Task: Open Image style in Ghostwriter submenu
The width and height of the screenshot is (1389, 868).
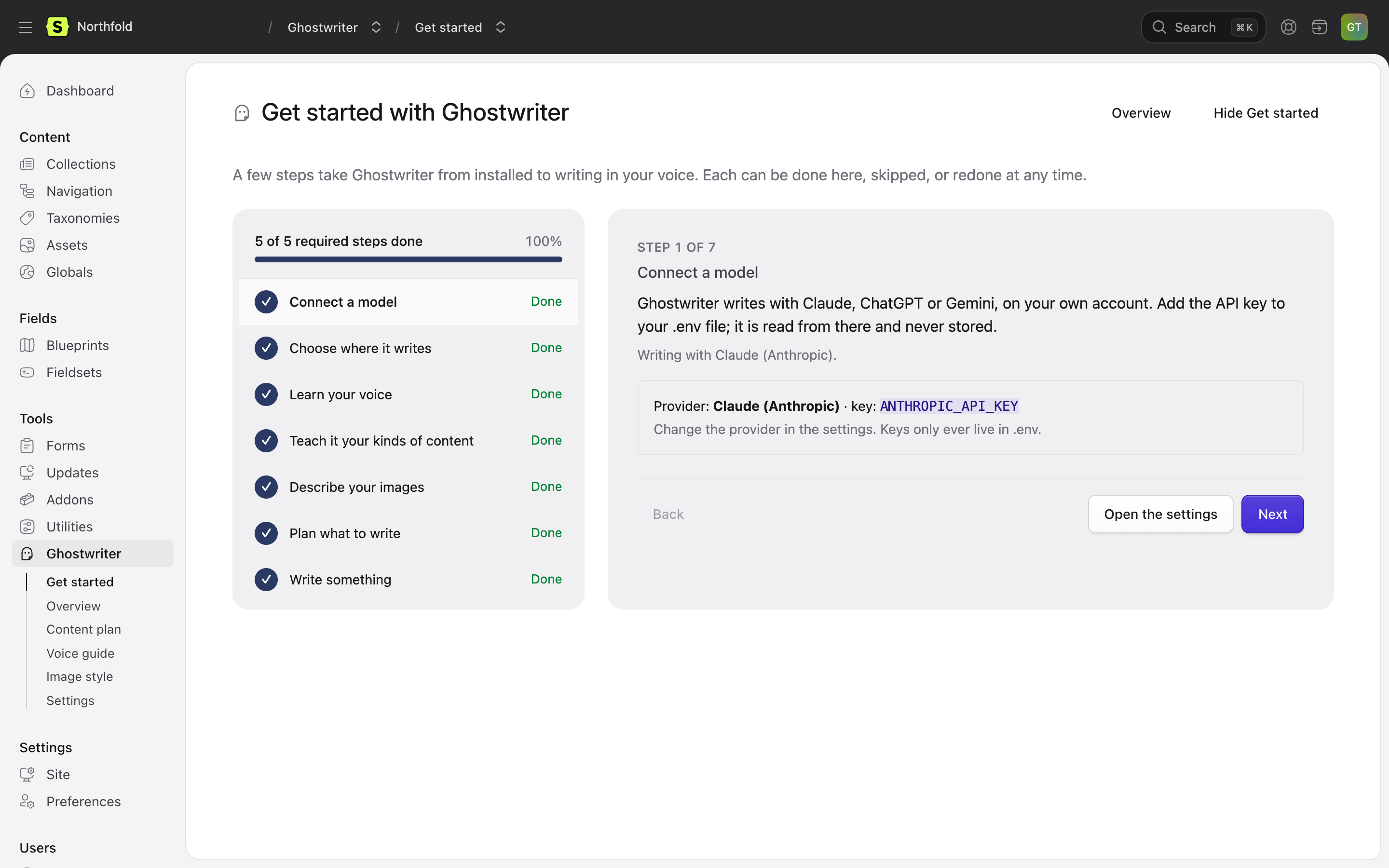Action: 80,676
